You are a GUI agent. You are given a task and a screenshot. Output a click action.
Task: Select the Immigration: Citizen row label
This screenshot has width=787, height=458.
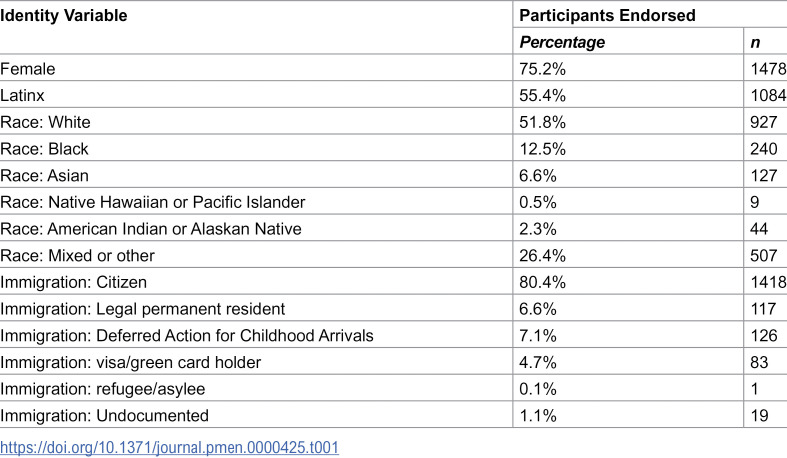[x=73, y=282]
